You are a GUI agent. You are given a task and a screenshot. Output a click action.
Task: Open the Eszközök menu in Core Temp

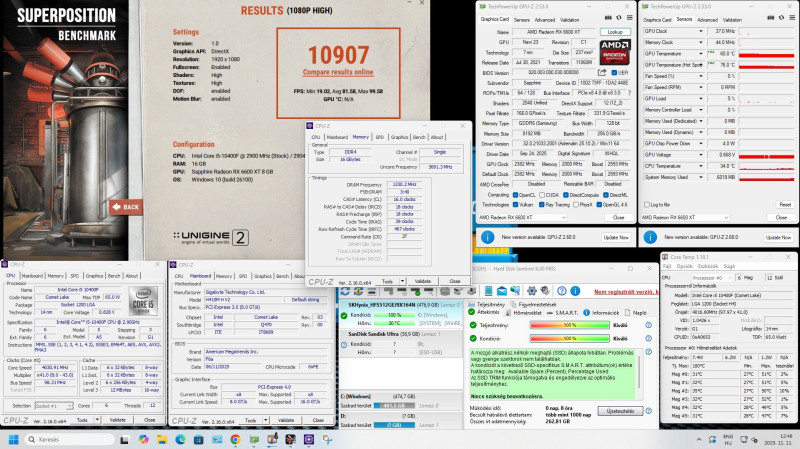[x=708, y=266]
